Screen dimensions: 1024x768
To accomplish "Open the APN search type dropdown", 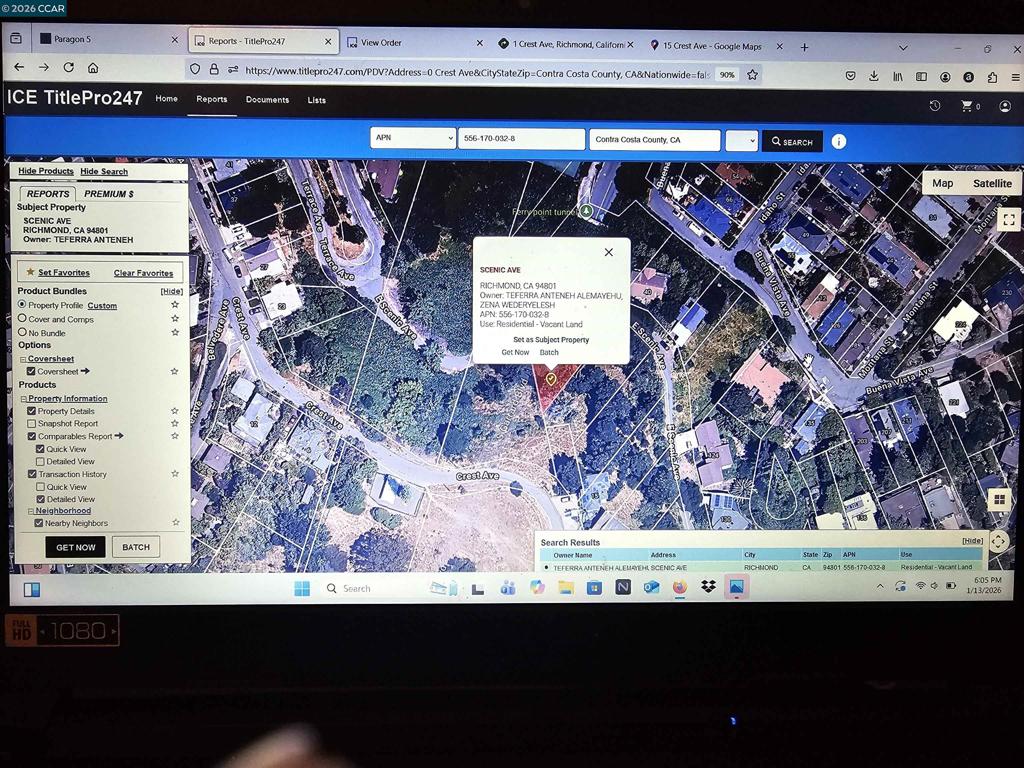I will tap(412, 139).
